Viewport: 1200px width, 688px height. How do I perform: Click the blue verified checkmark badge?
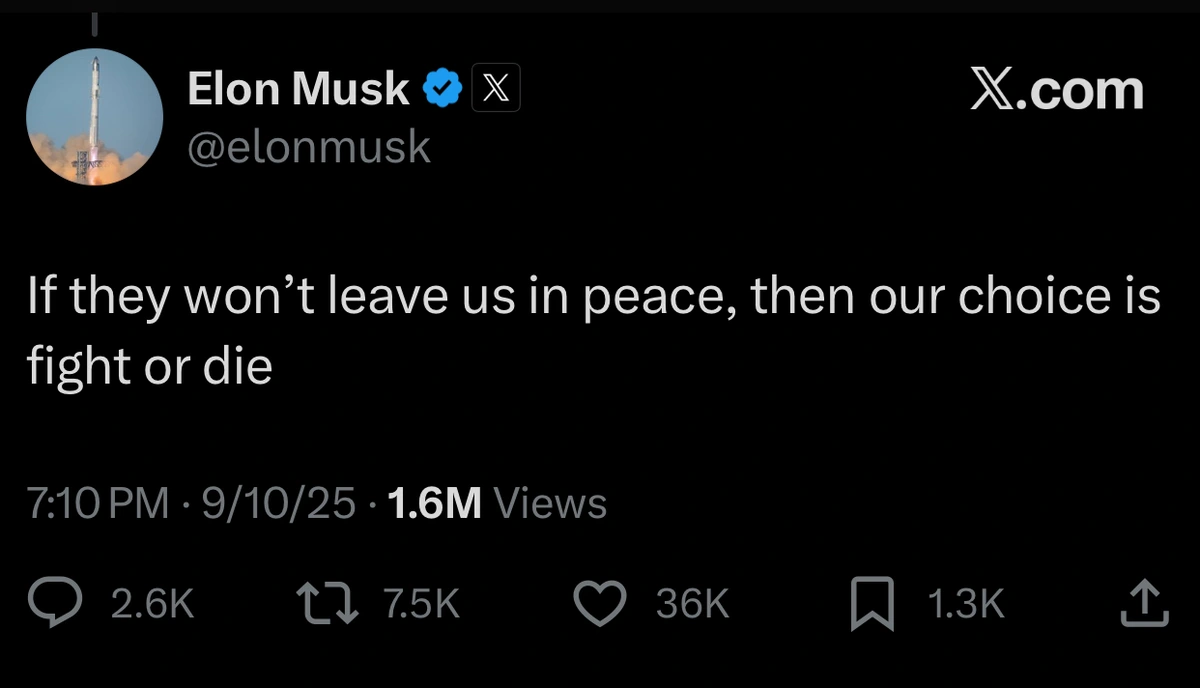tap(443, 90)
